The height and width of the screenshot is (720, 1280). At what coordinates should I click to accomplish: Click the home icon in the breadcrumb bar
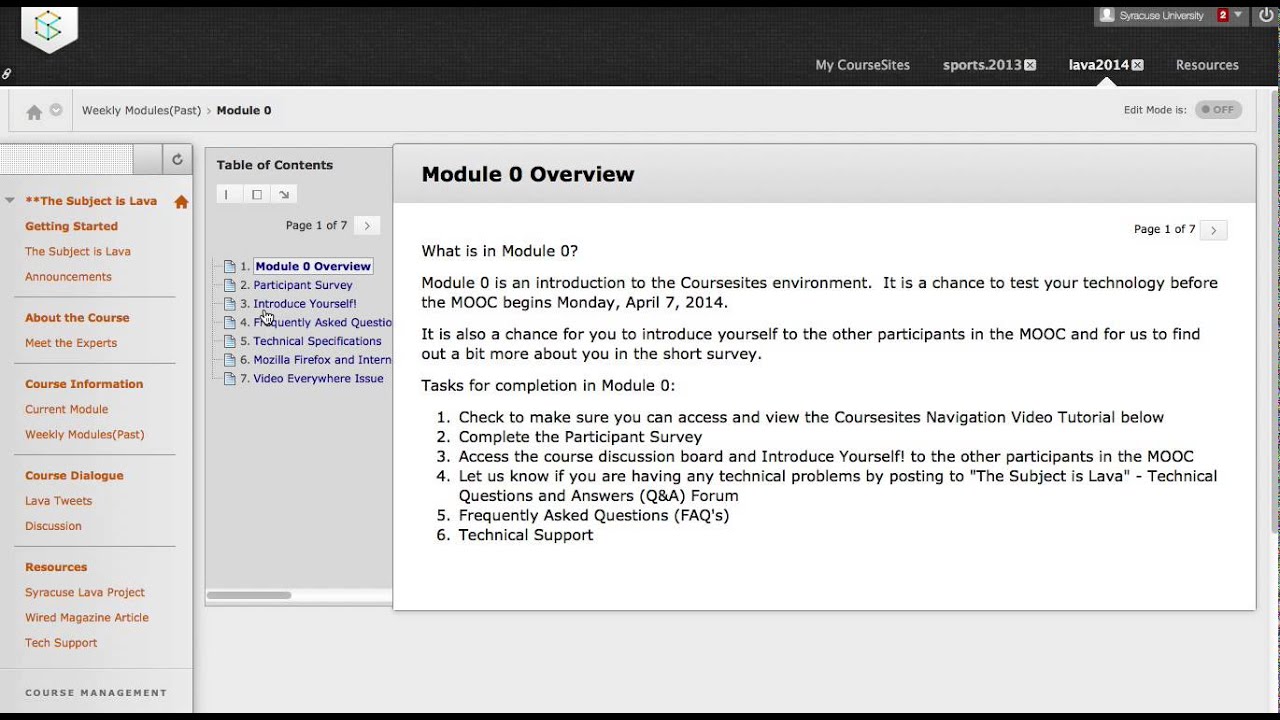coord(34,111)
